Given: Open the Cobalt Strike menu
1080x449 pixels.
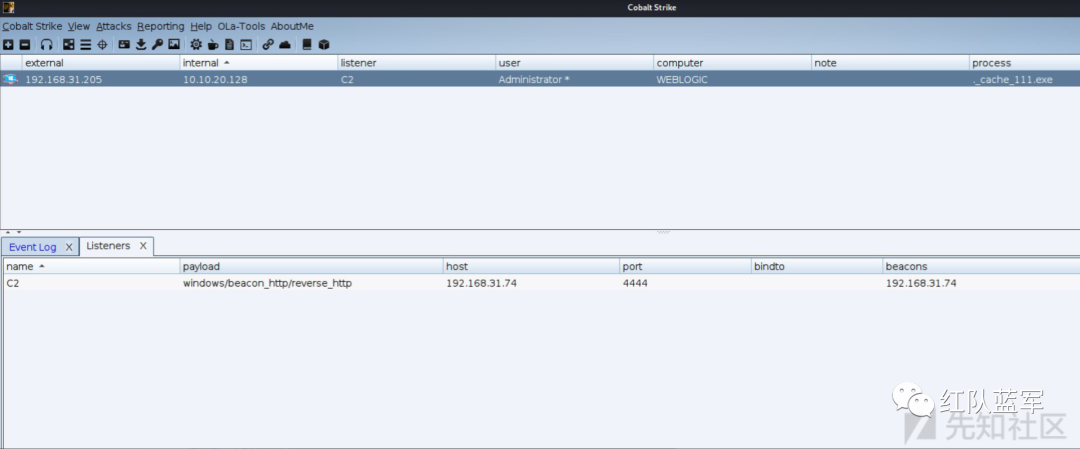Looking at the screenshot, I should pyautogui.click(x=32, y=26).
